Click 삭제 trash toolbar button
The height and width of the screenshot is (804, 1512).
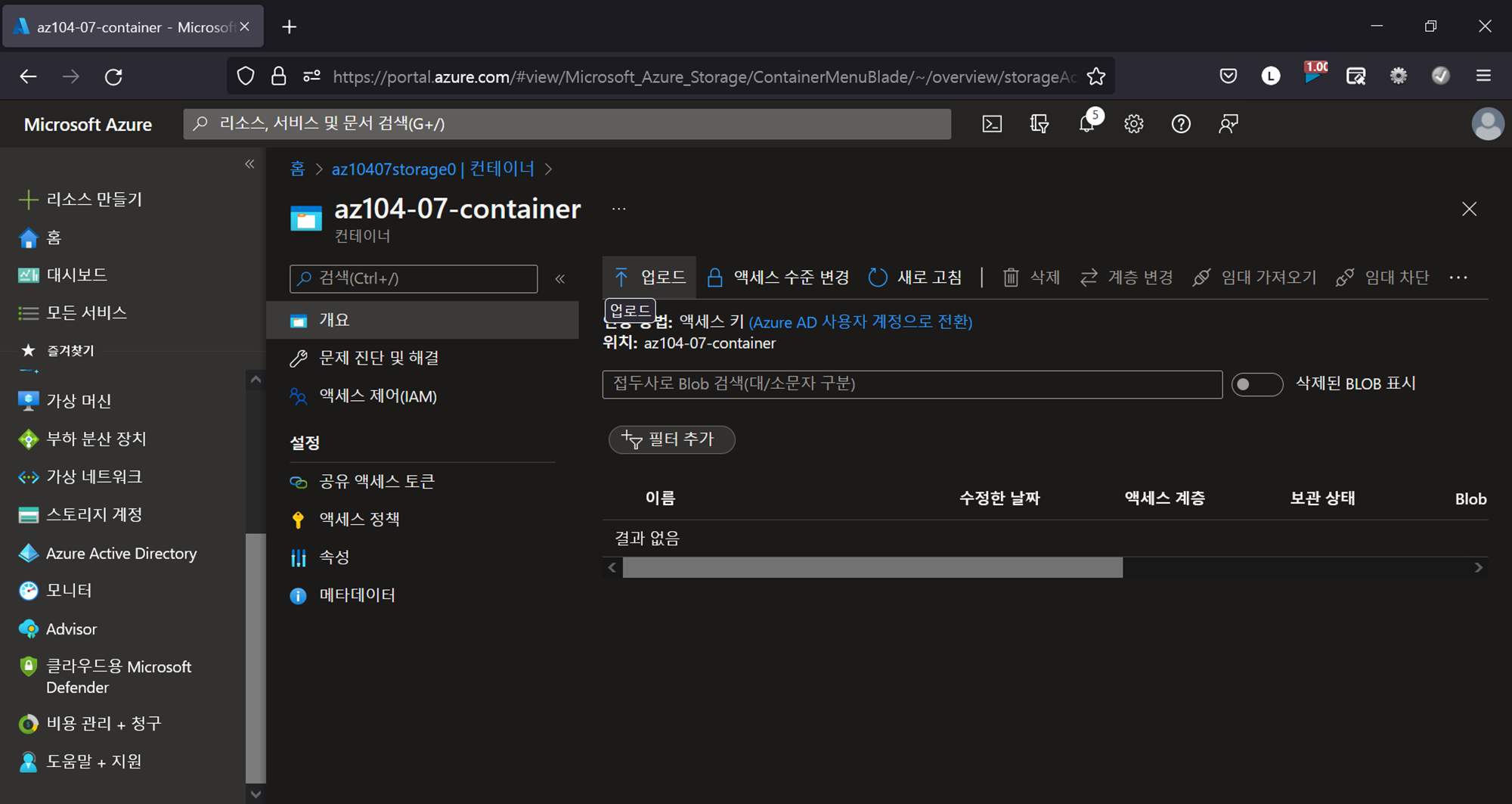[x=1031, y=278]
